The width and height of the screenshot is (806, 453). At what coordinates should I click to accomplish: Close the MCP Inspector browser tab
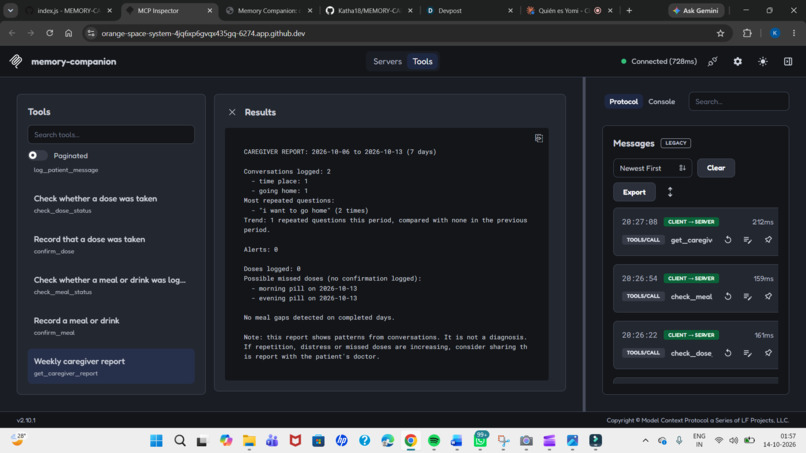[210, 10]
